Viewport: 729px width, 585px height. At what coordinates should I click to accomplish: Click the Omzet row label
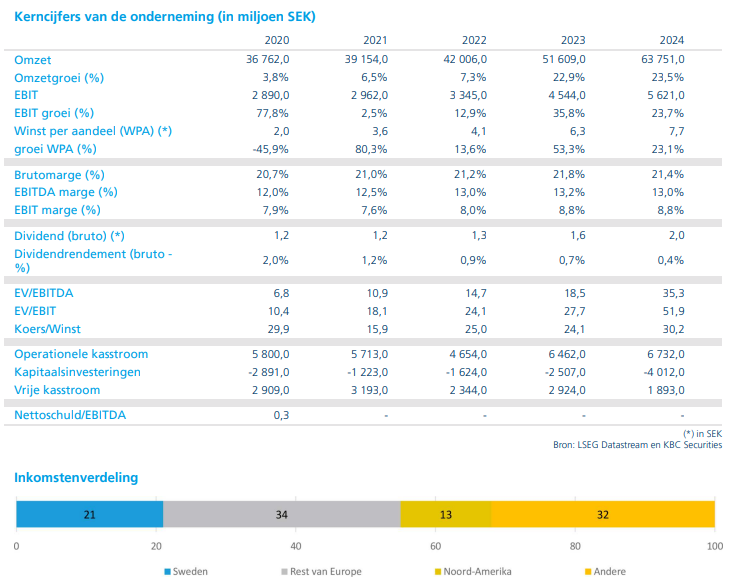pyautogui.click(x=33, y=60)
